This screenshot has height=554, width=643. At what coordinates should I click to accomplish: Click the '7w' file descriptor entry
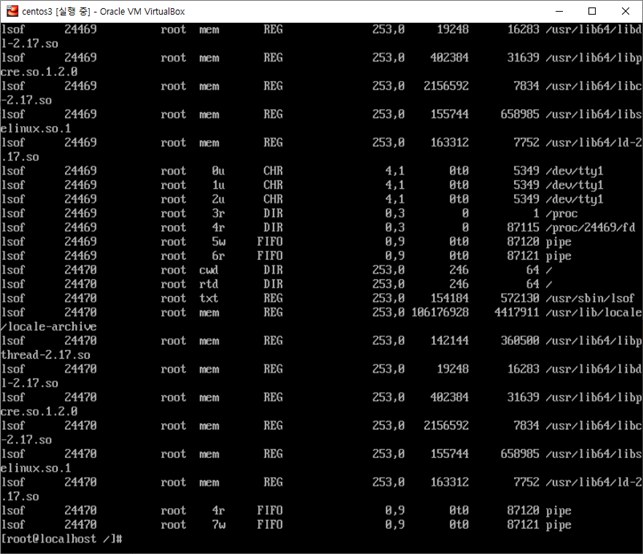[x=219, y=524]
